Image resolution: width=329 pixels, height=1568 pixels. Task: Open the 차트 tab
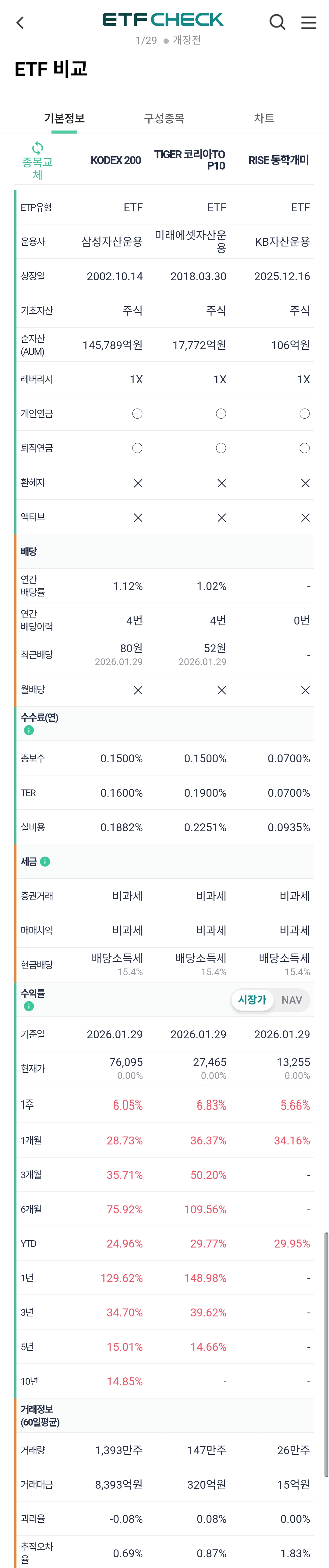(x=264, y=118)
